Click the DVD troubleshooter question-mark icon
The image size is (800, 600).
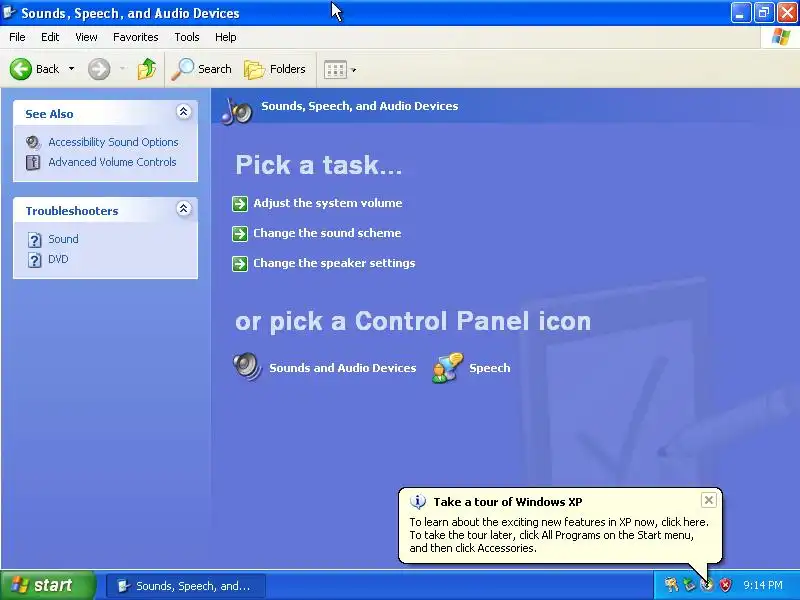click(34, 260)
